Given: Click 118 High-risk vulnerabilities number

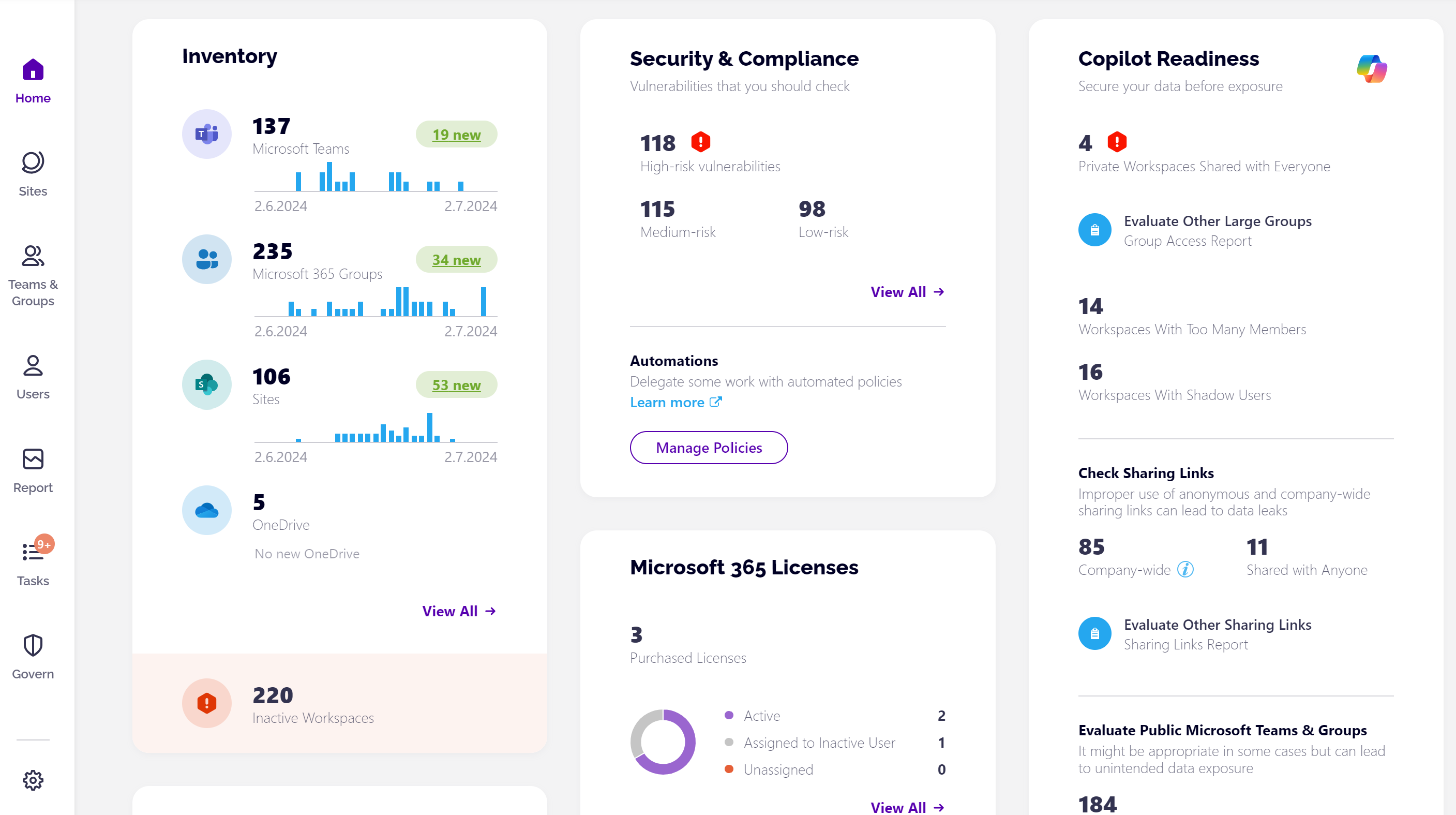Looking at the screenshot, I should click(658, 143).
